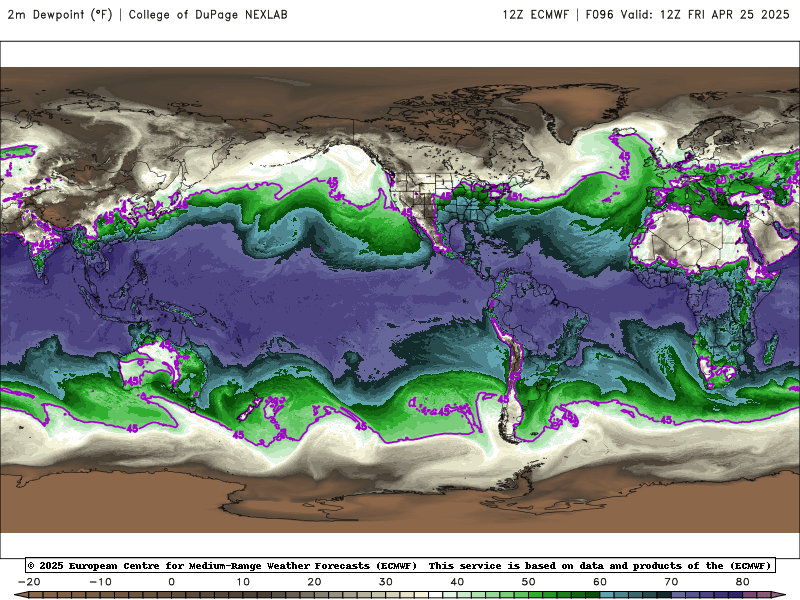The height and width of the screenshot is (600, 800).
Task: Click the "0" color scale label
Action: point(171,582)
